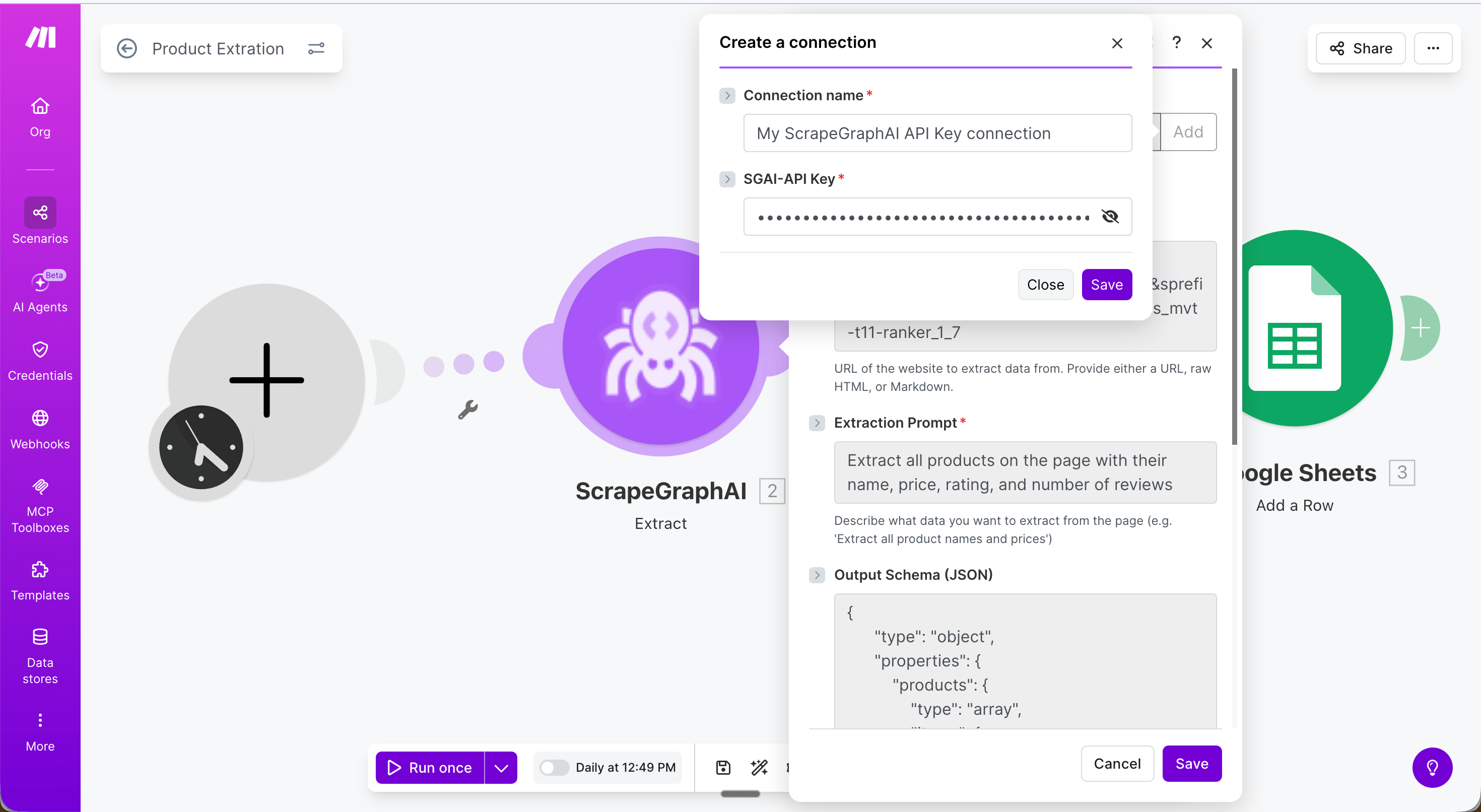Click the Product Extration scenario title
Viewport: 1481px width, 812px height.
click(x=218, y=48)
